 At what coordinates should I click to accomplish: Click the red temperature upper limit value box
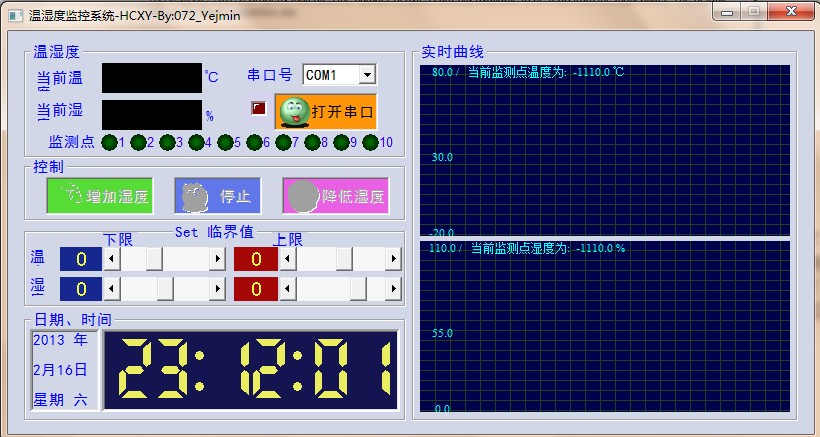point(256,260)
